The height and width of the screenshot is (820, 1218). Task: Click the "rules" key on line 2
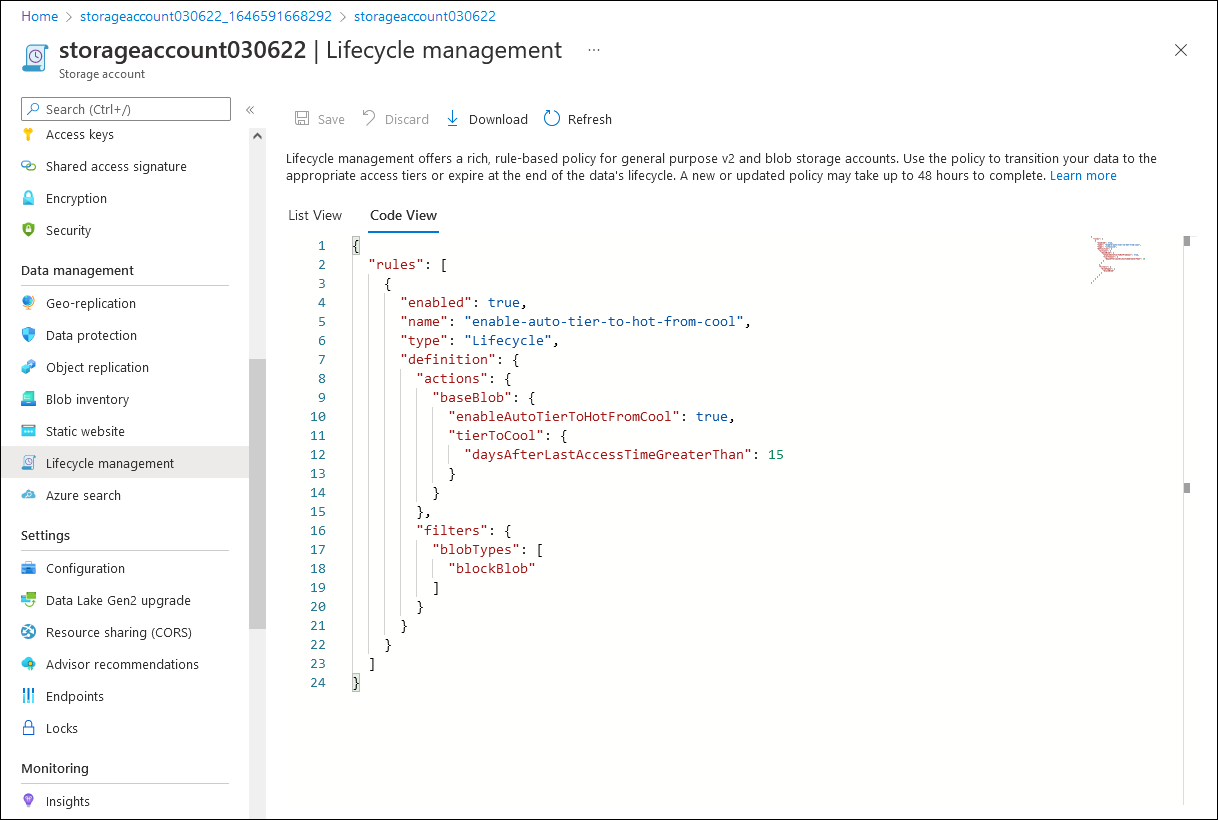(396, 265)
